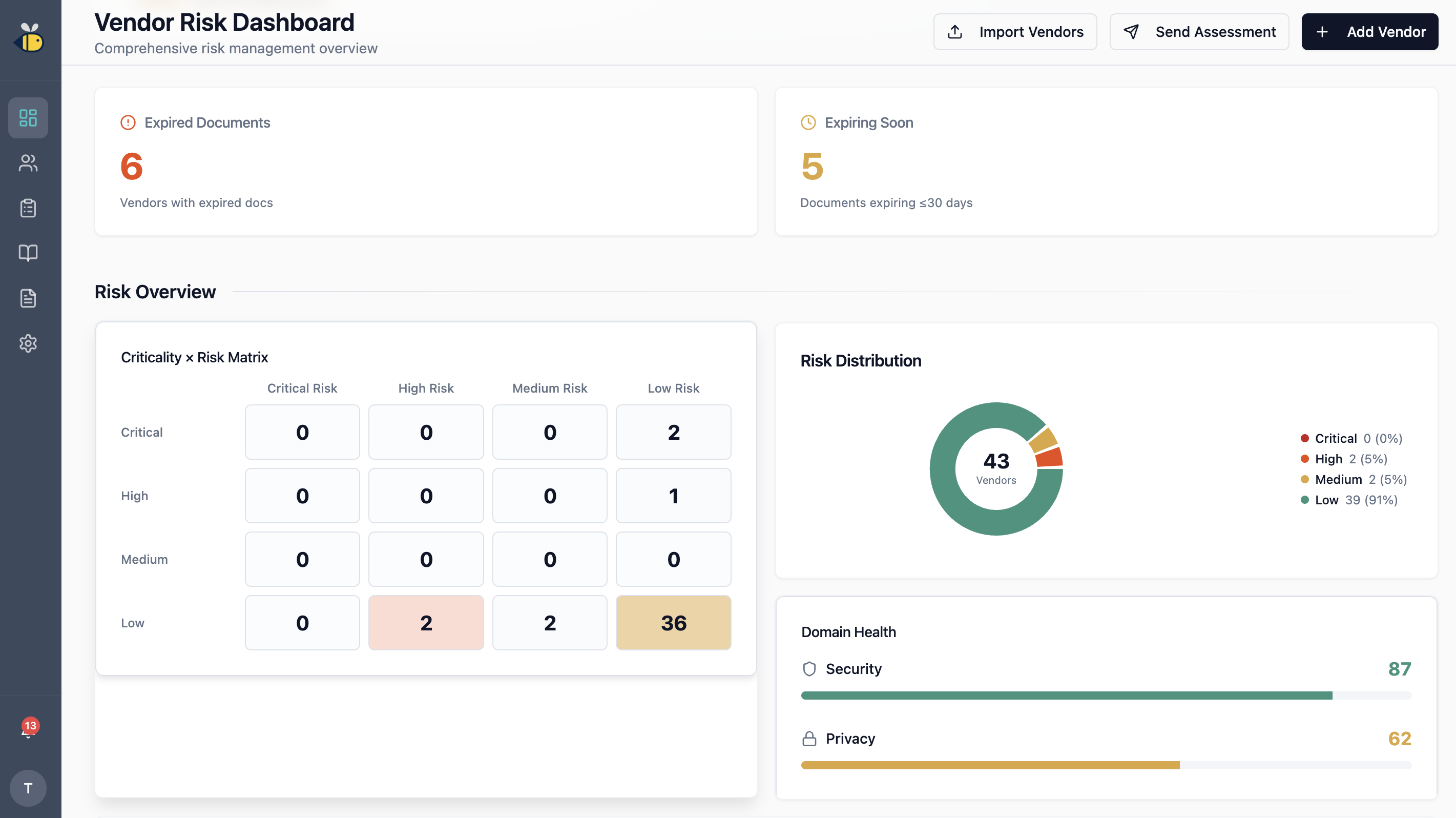Select Low criticality High Risk cell

click(x=426, y=622)
